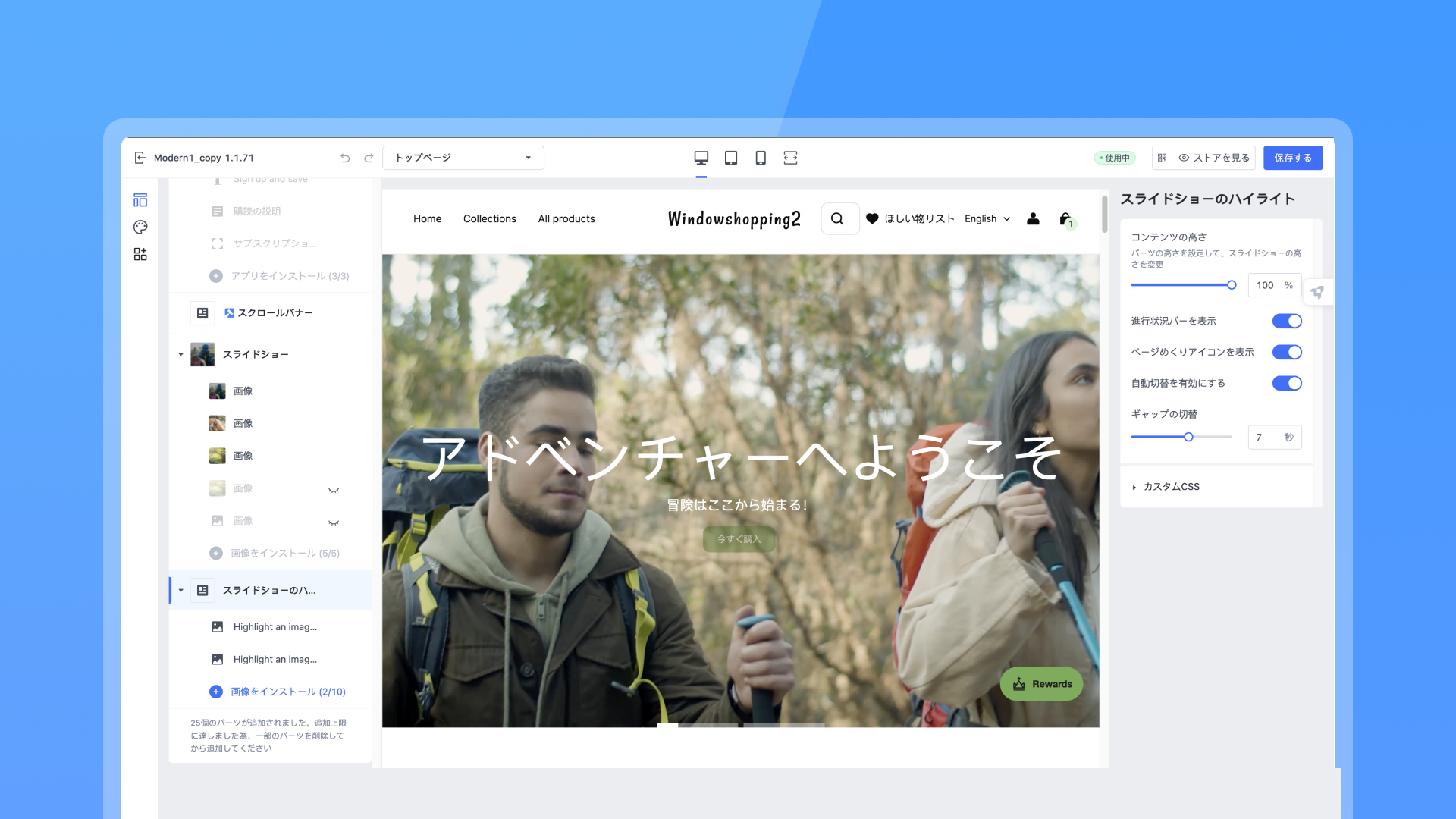Screen dimensions: 1456x819
Task: Click the 保存する save button
Action: click(1292, 158)
